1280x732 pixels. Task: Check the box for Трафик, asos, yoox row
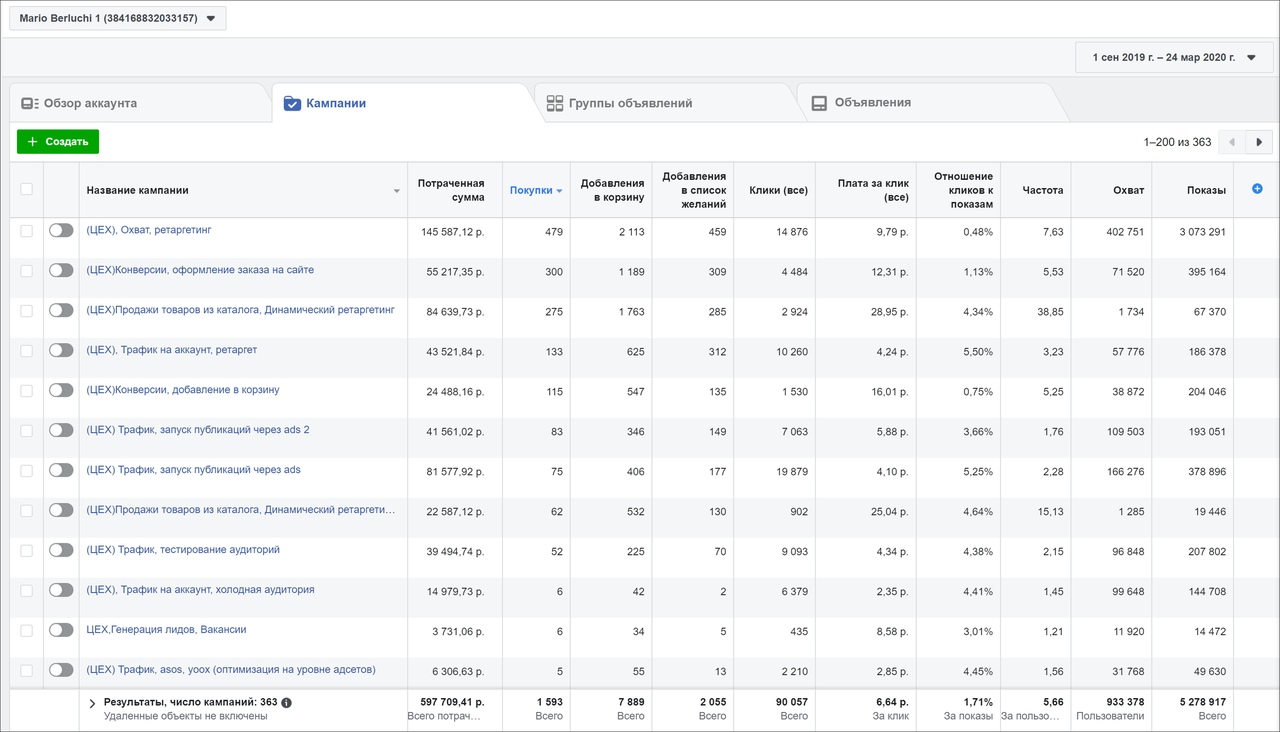(x=26, y=671)
